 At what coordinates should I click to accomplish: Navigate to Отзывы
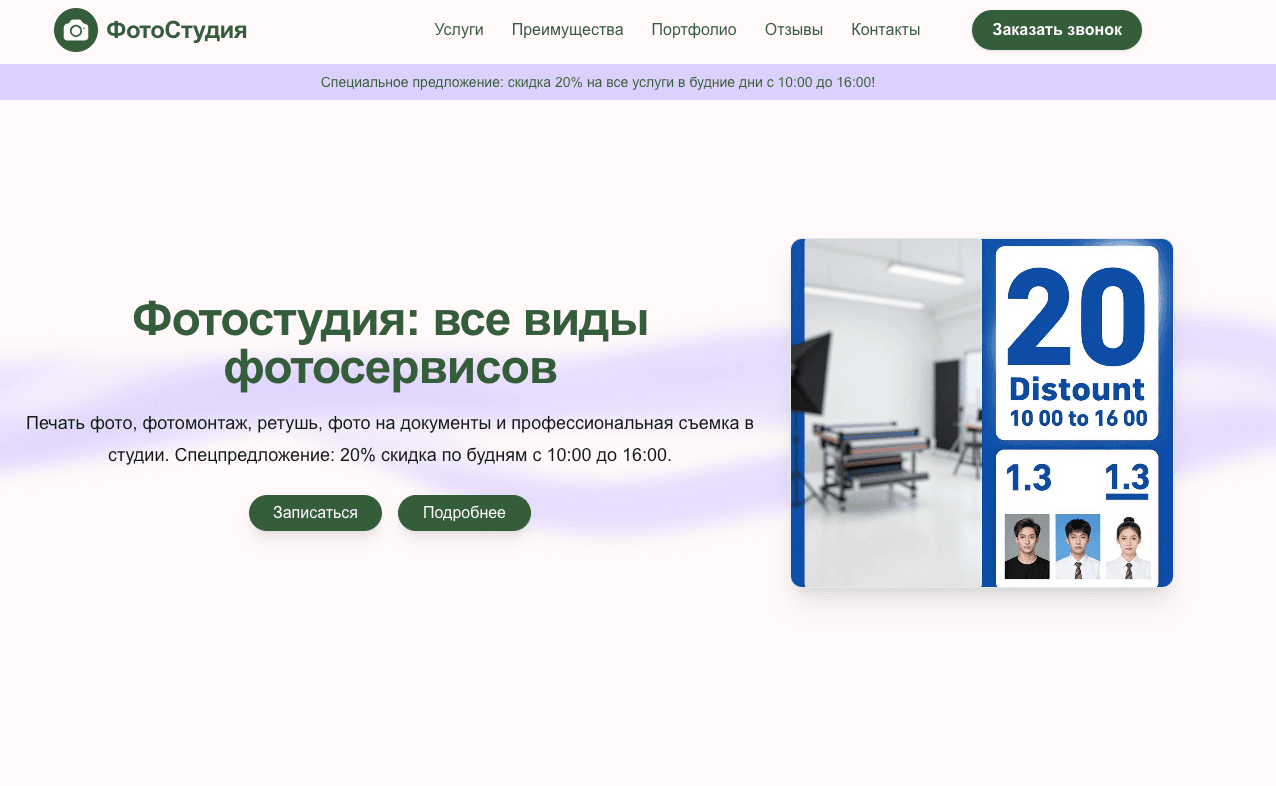coord(794,30)
